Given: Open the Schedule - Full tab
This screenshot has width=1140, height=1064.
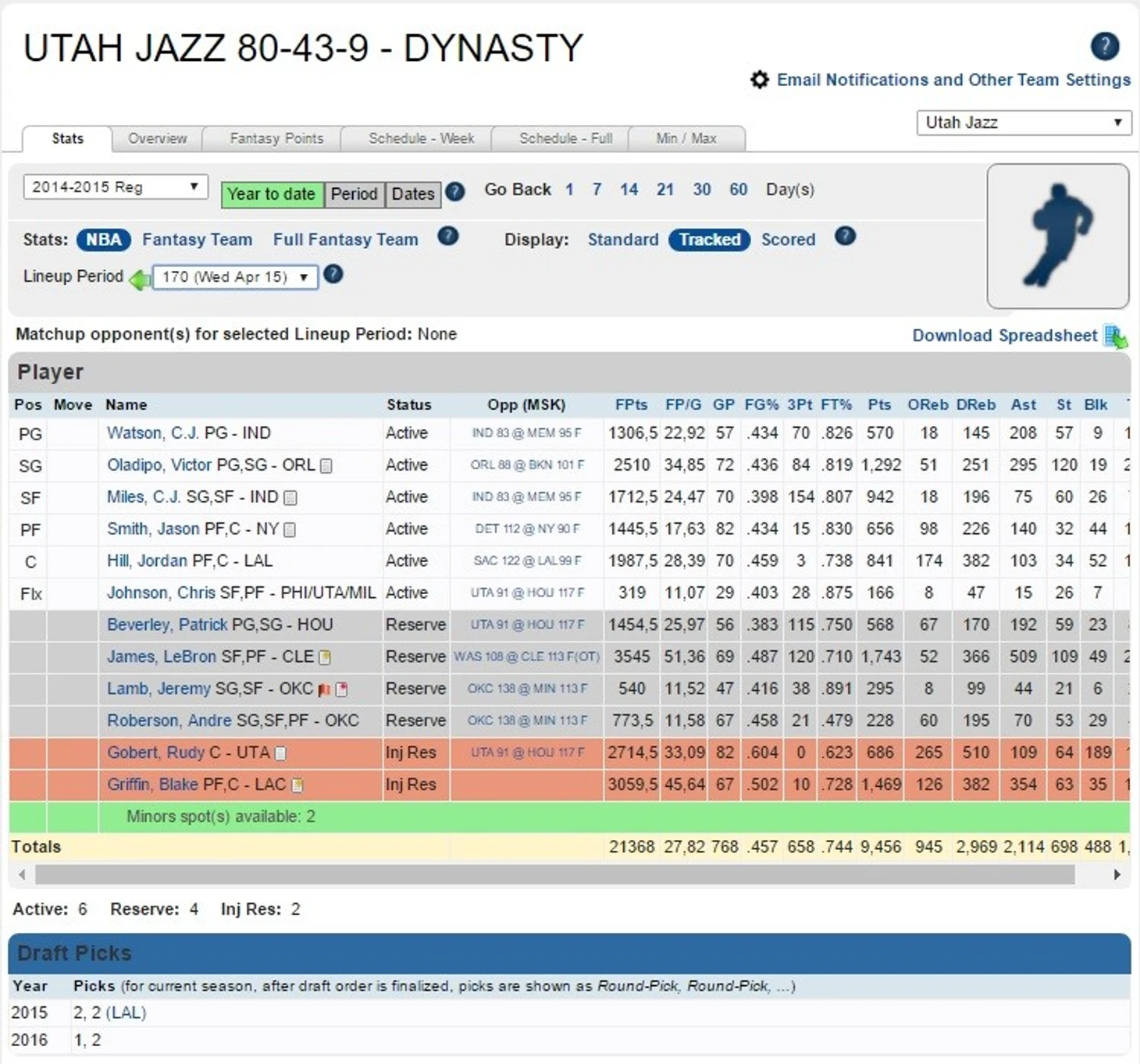Looking at the screenshot, I should click(x=565, y=139).
